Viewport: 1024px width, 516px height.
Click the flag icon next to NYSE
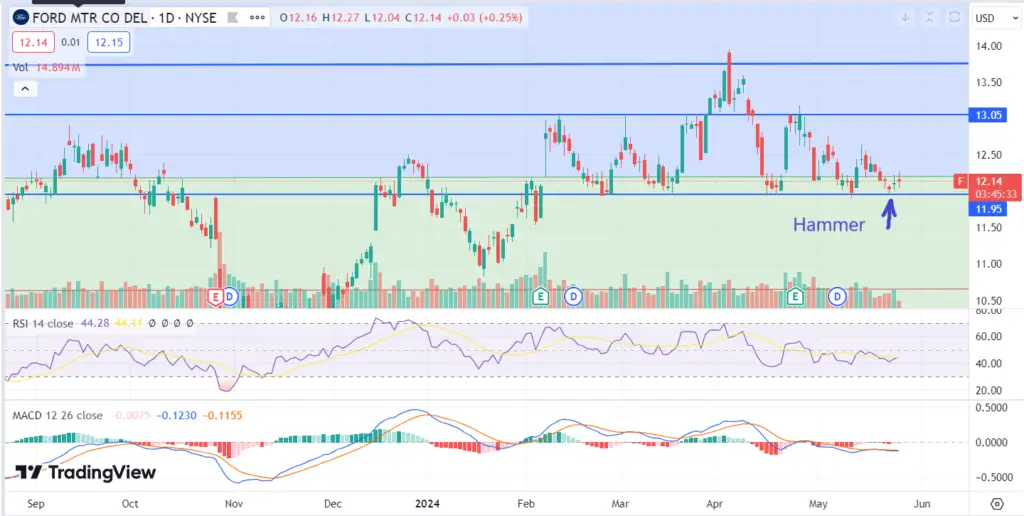point(231,18)
